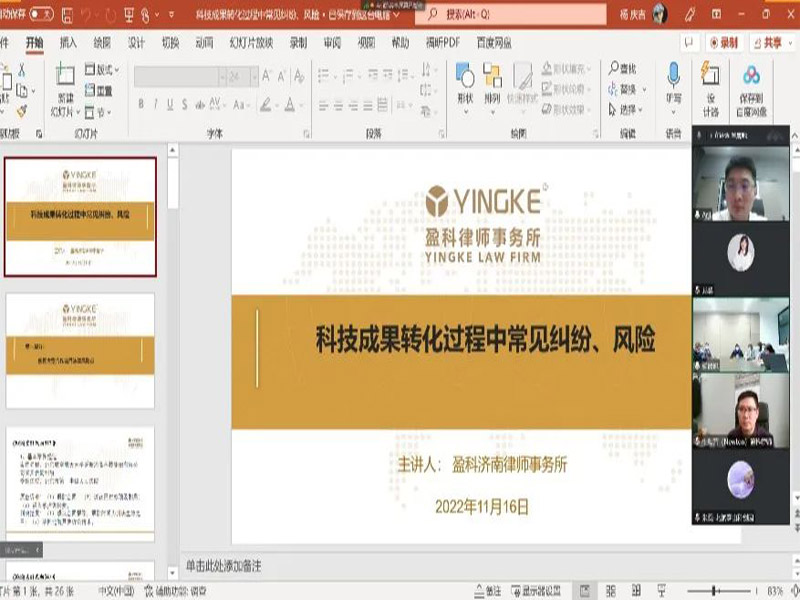The height and width of the screenshot is (600, 800).
Task: Expand the 共享 share dropdown
Action: [x=788, y=43]
